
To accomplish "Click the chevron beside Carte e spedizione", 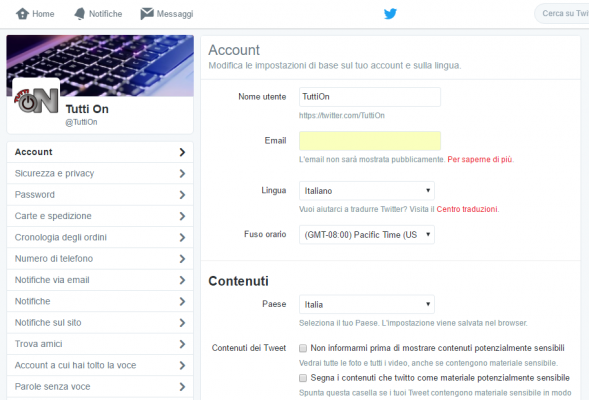I will coord(182,216).
